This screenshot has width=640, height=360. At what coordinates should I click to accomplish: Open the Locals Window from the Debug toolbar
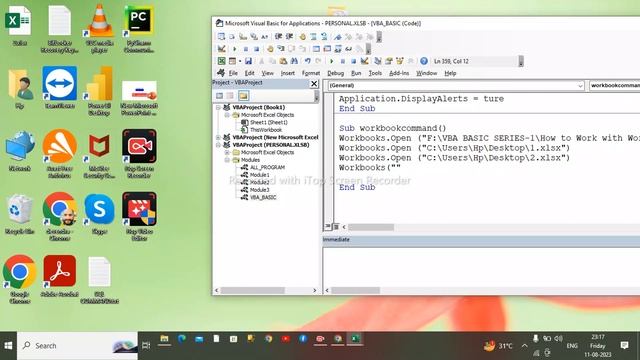316,49
